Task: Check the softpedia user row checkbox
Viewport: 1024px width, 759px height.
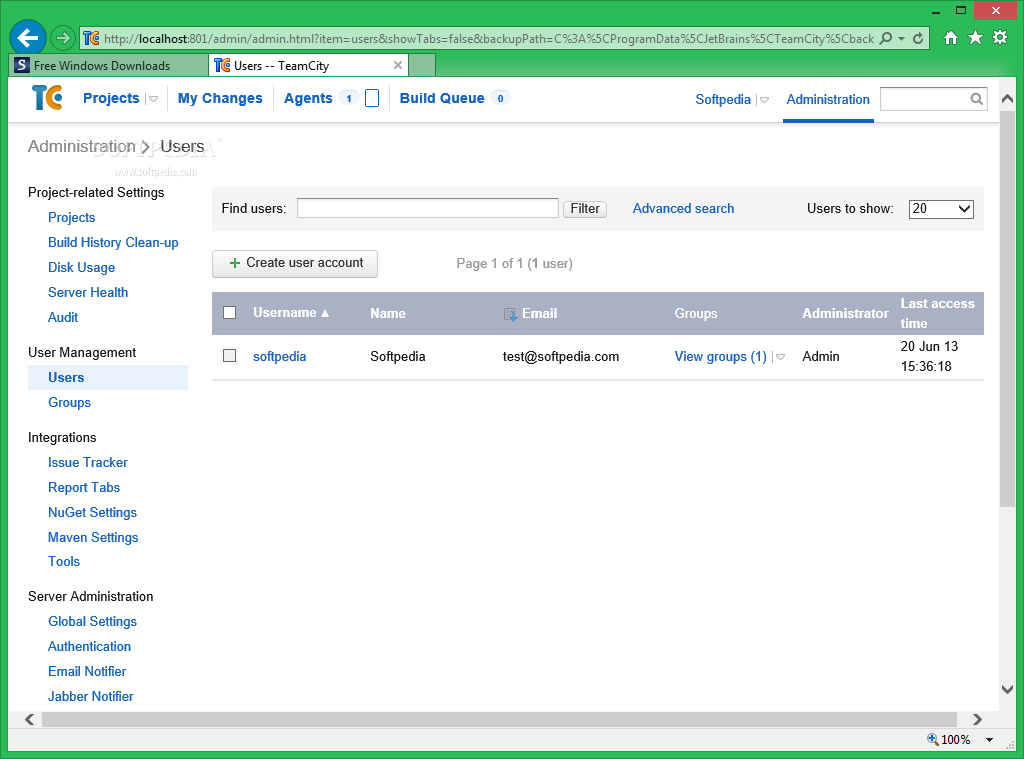Action: point(229,355)
